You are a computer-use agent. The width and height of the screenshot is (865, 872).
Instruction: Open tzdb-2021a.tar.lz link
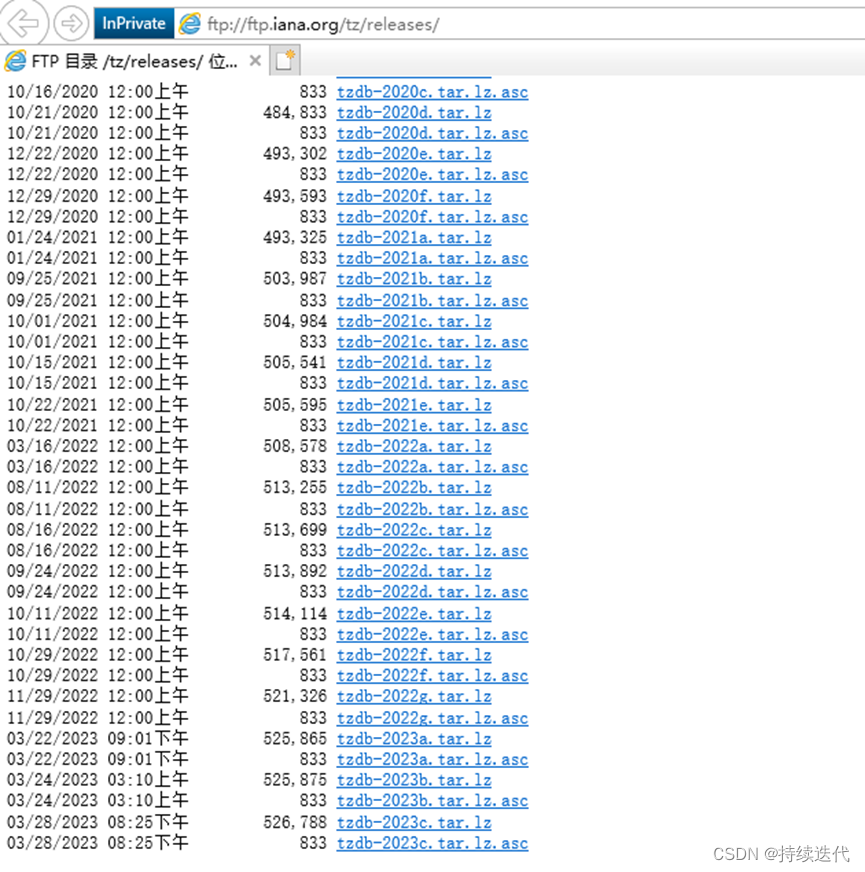[x=413, y=237]
